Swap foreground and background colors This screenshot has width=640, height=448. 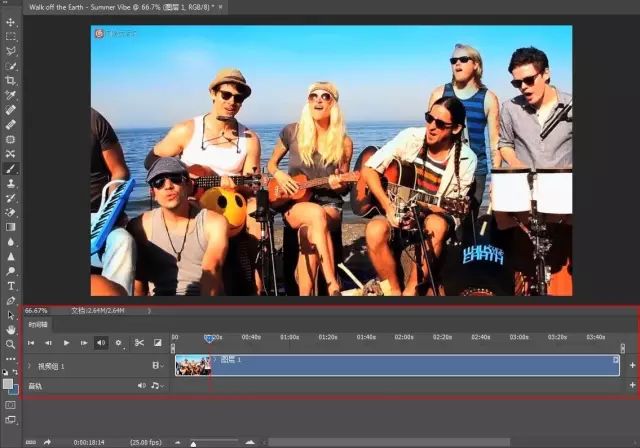(16, 372)
